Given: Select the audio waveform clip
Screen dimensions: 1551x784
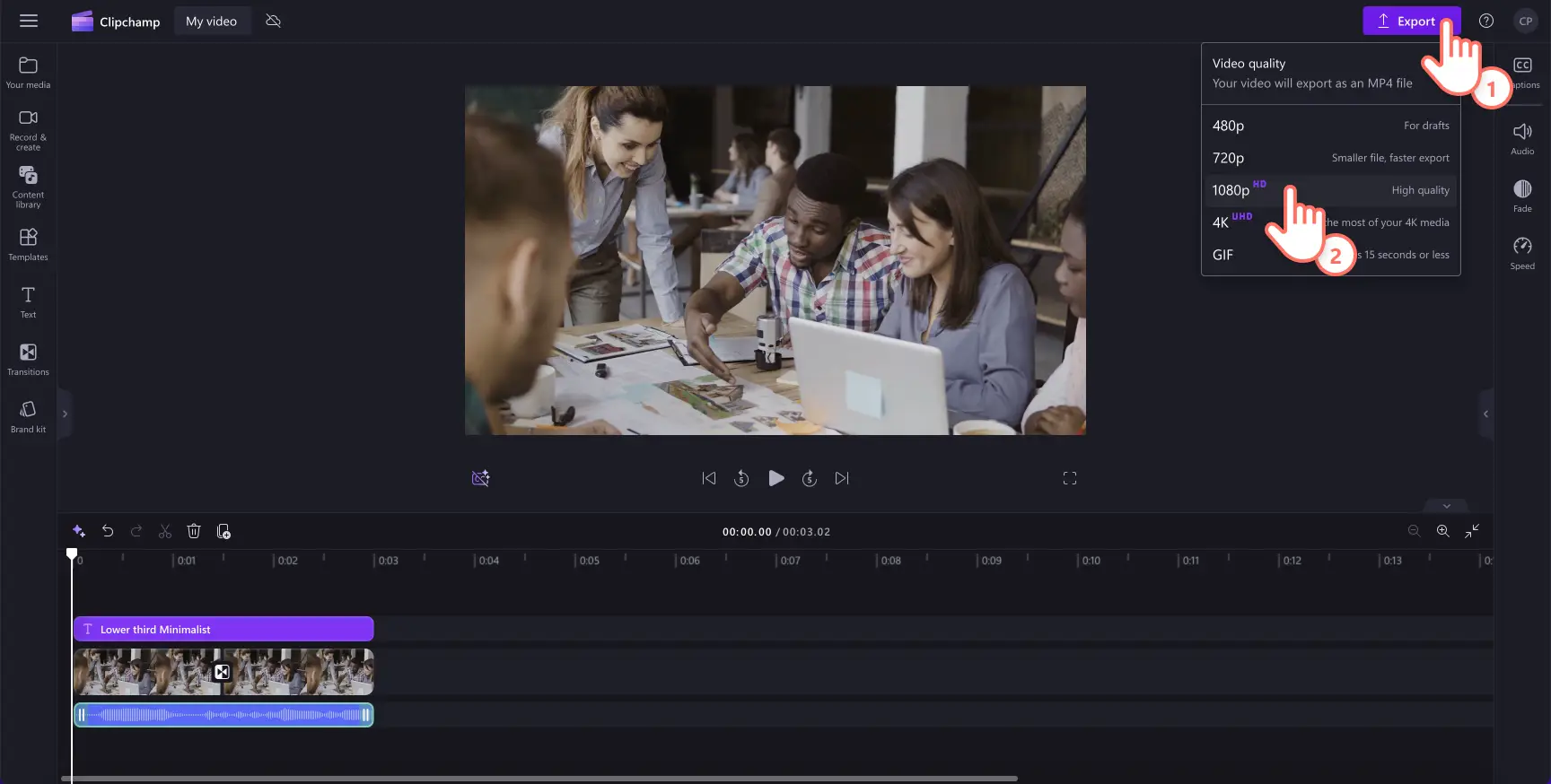Looking at the screenshot, I should pyautogui.click(x=223, y=715).
